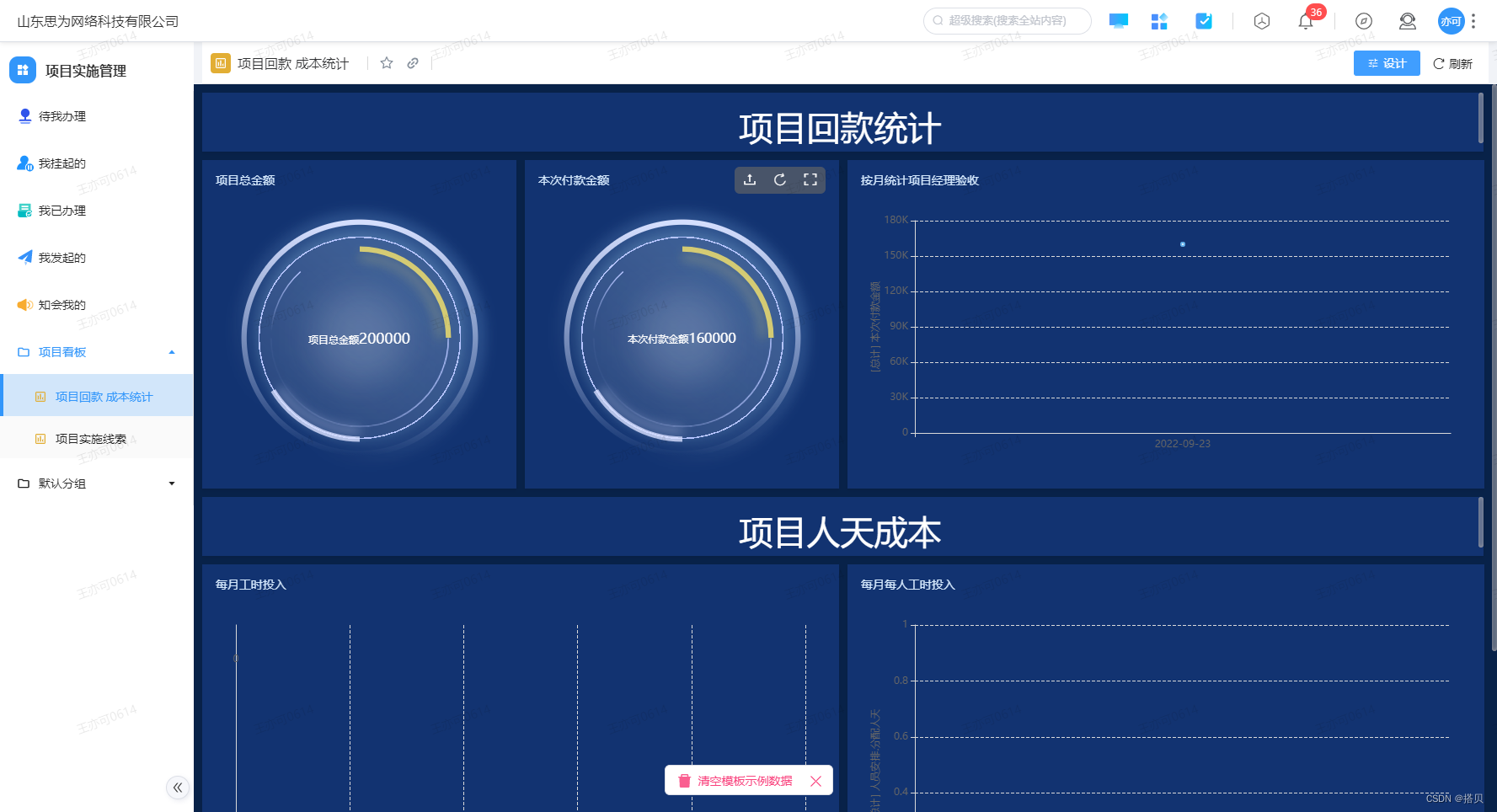Favorite this page with the star icon

(387, 63)
